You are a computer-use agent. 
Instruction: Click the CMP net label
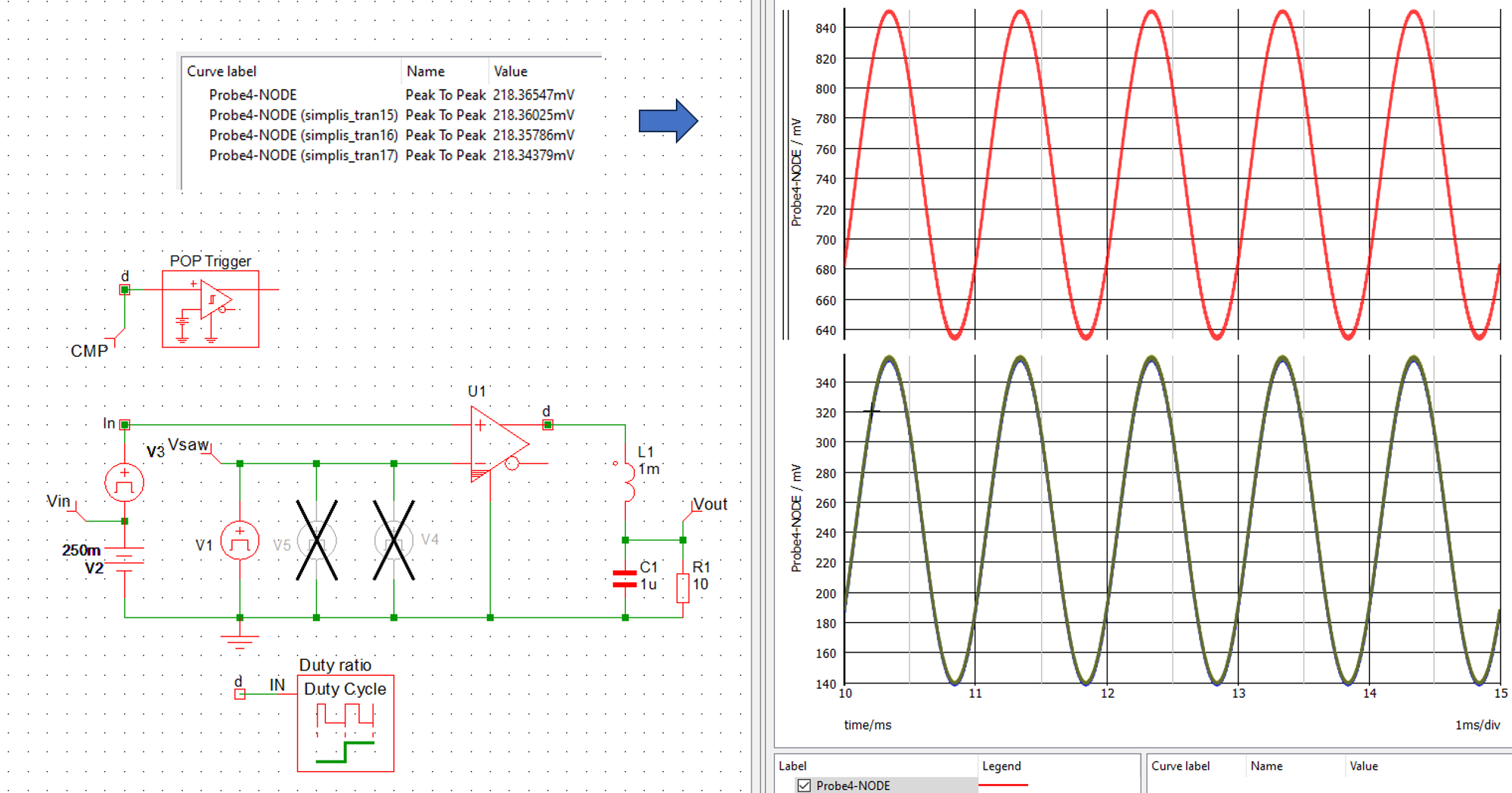pyautogui.click(x=89, y=351)
